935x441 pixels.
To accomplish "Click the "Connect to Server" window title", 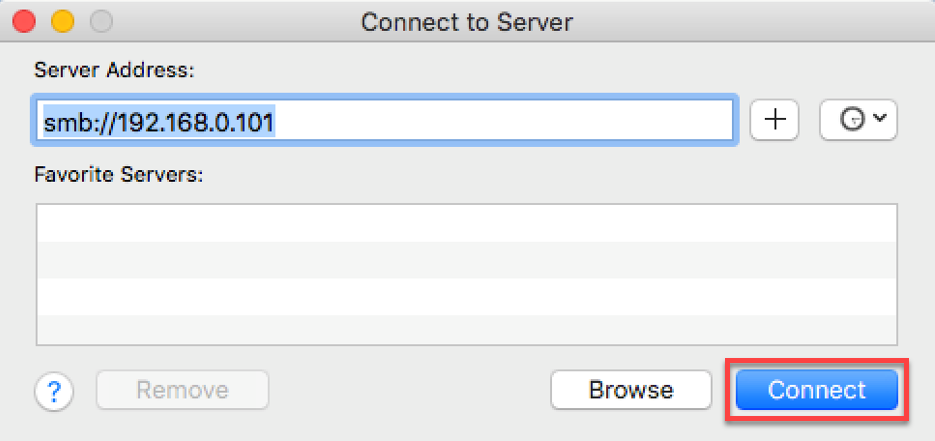I will pyautogui.click(x=467, y=21).
